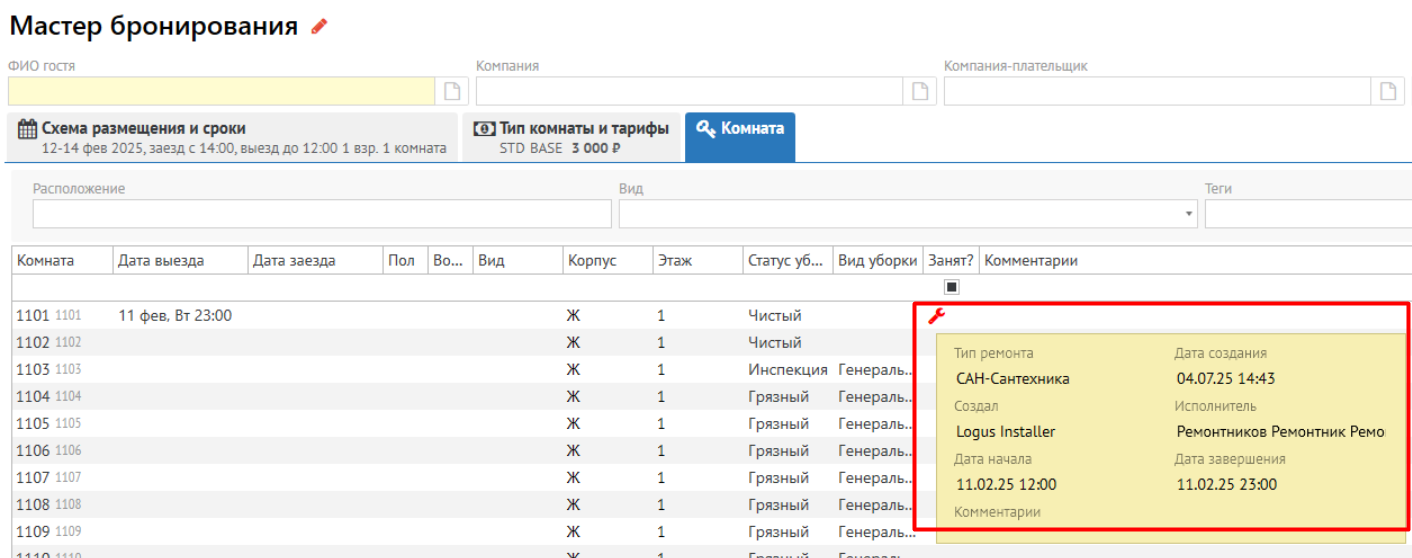Image resolution: width=1412 pixels, height=558 pixels.
Task: Click the document icon beside Компания-плательщик field
Action: tap(1388, 91)
